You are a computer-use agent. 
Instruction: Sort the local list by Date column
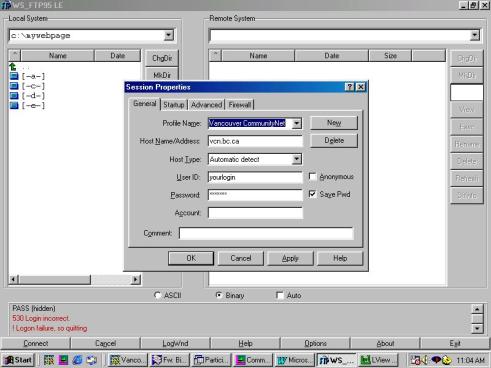(x=118, y=56)
